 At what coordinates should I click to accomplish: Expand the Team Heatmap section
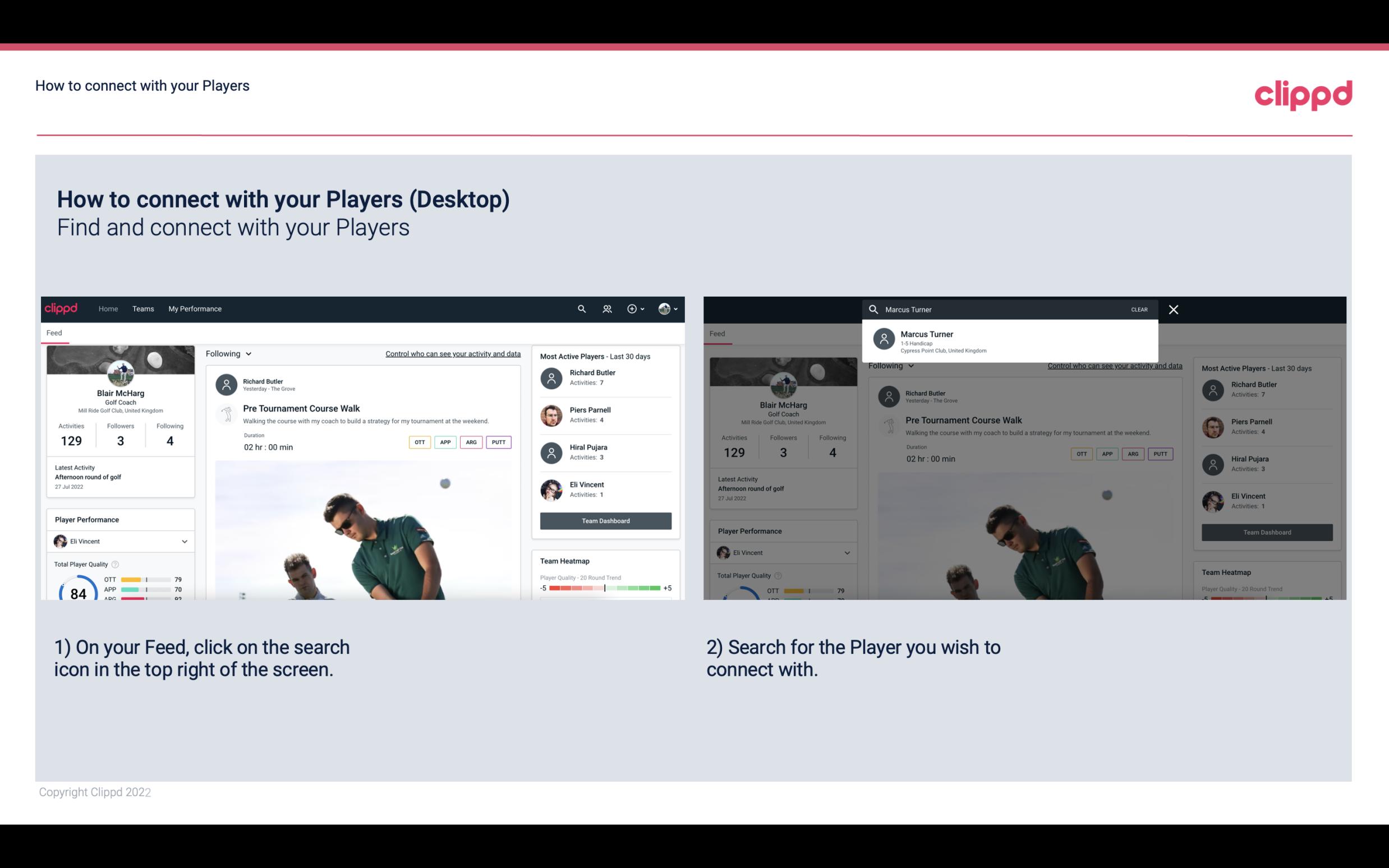click(563, 560)
